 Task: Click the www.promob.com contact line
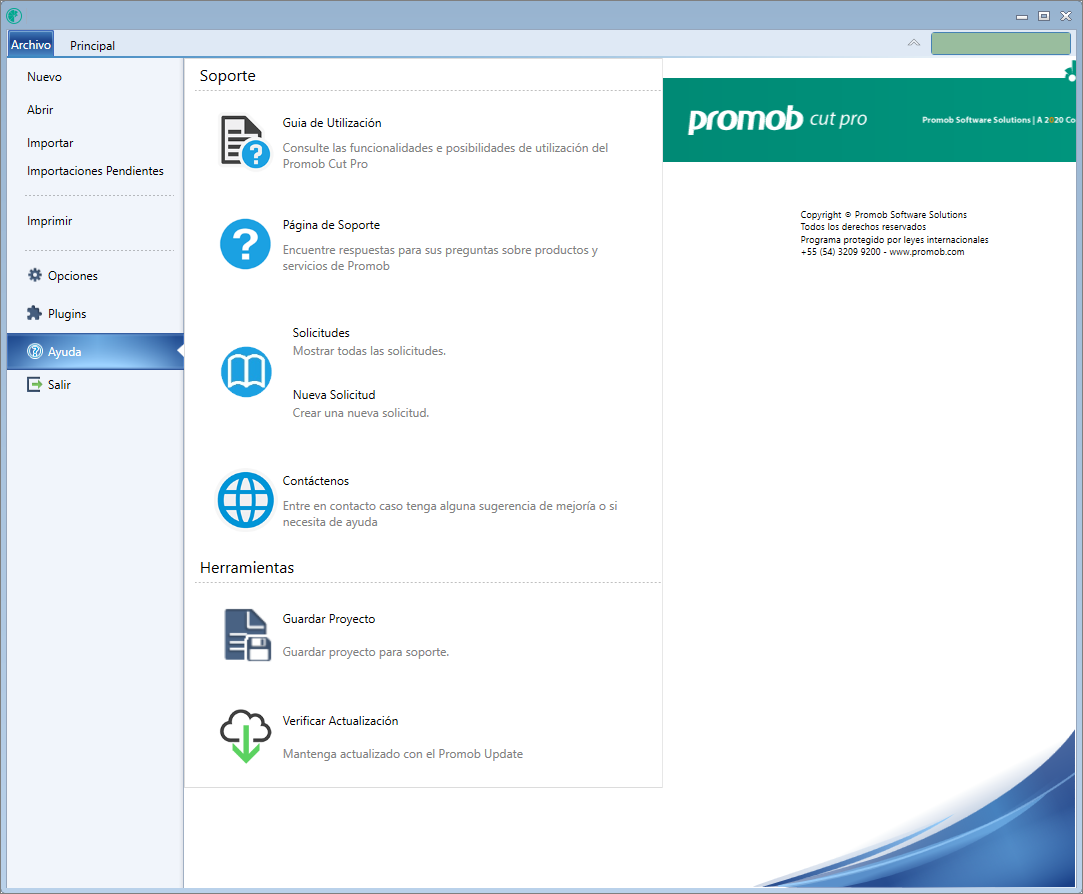[883, 252]
